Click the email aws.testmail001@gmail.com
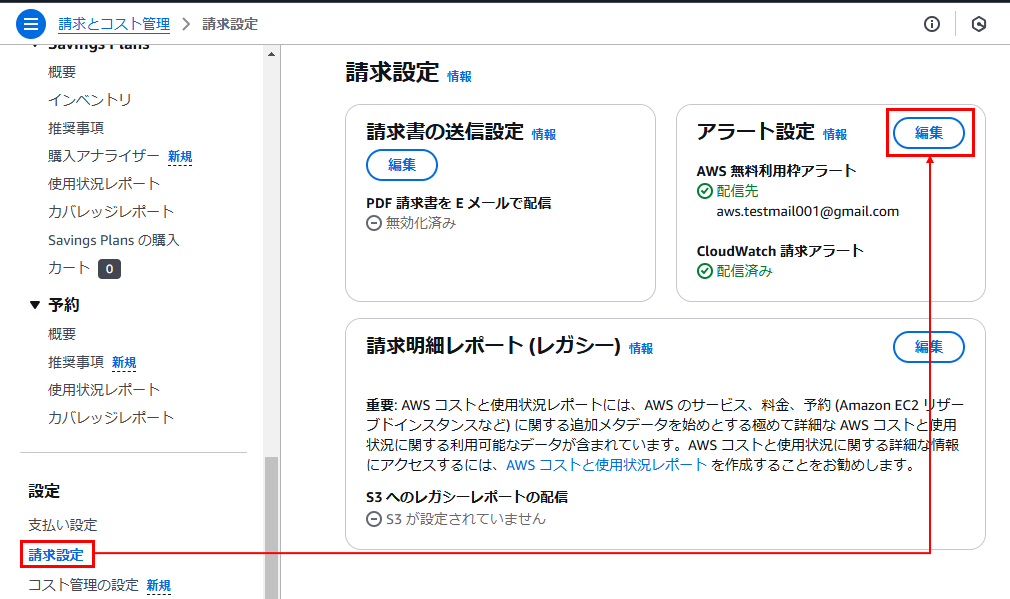The image size is (1010, 599). click(x=808, y=211)
